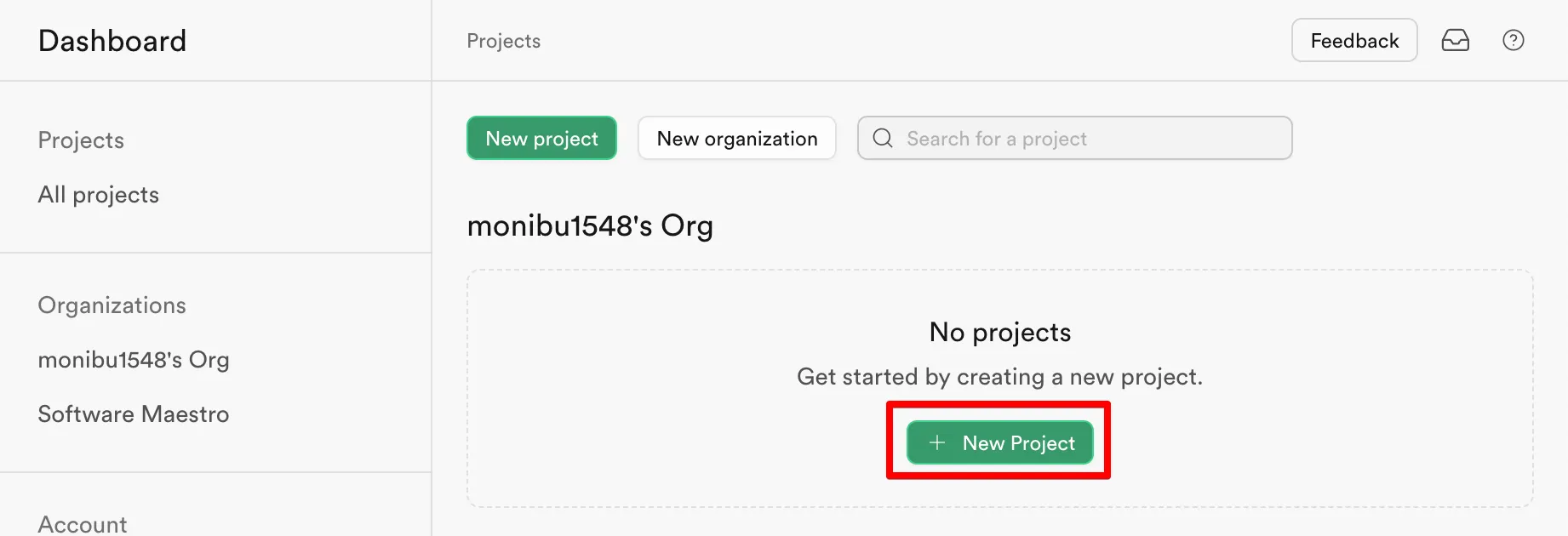Screen dimensions: 1568x536
Task: Select monibu1548's Org in sidebar
Action: coord(134,360)
